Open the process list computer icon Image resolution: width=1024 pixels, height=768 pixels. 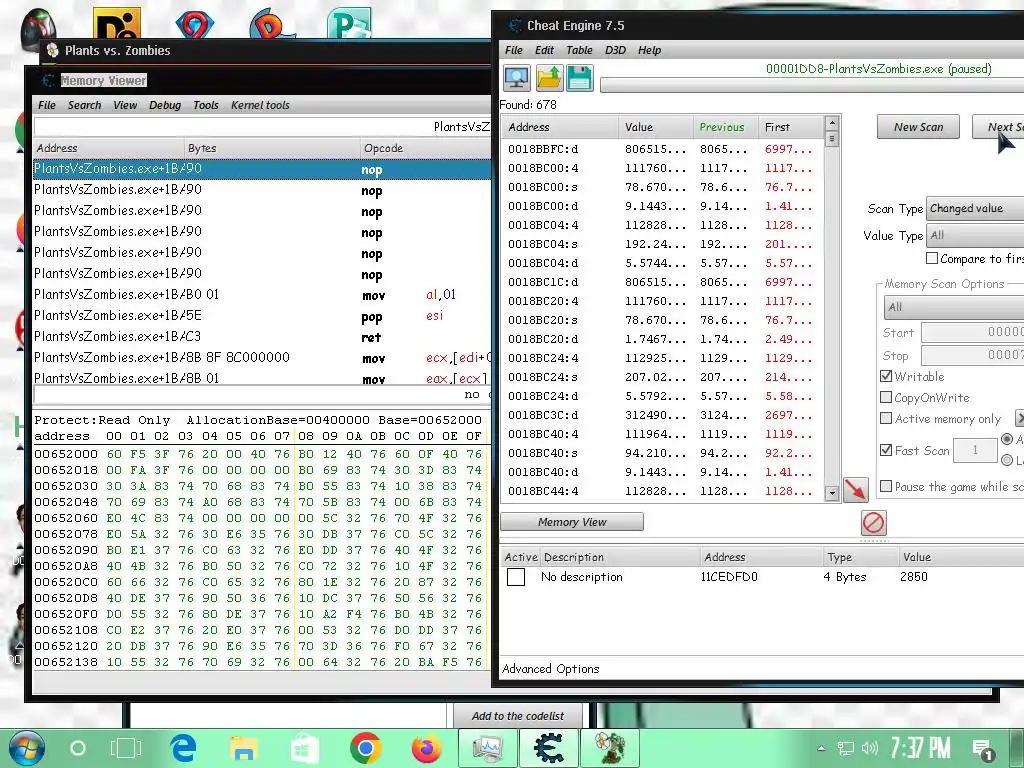point(517,78)
